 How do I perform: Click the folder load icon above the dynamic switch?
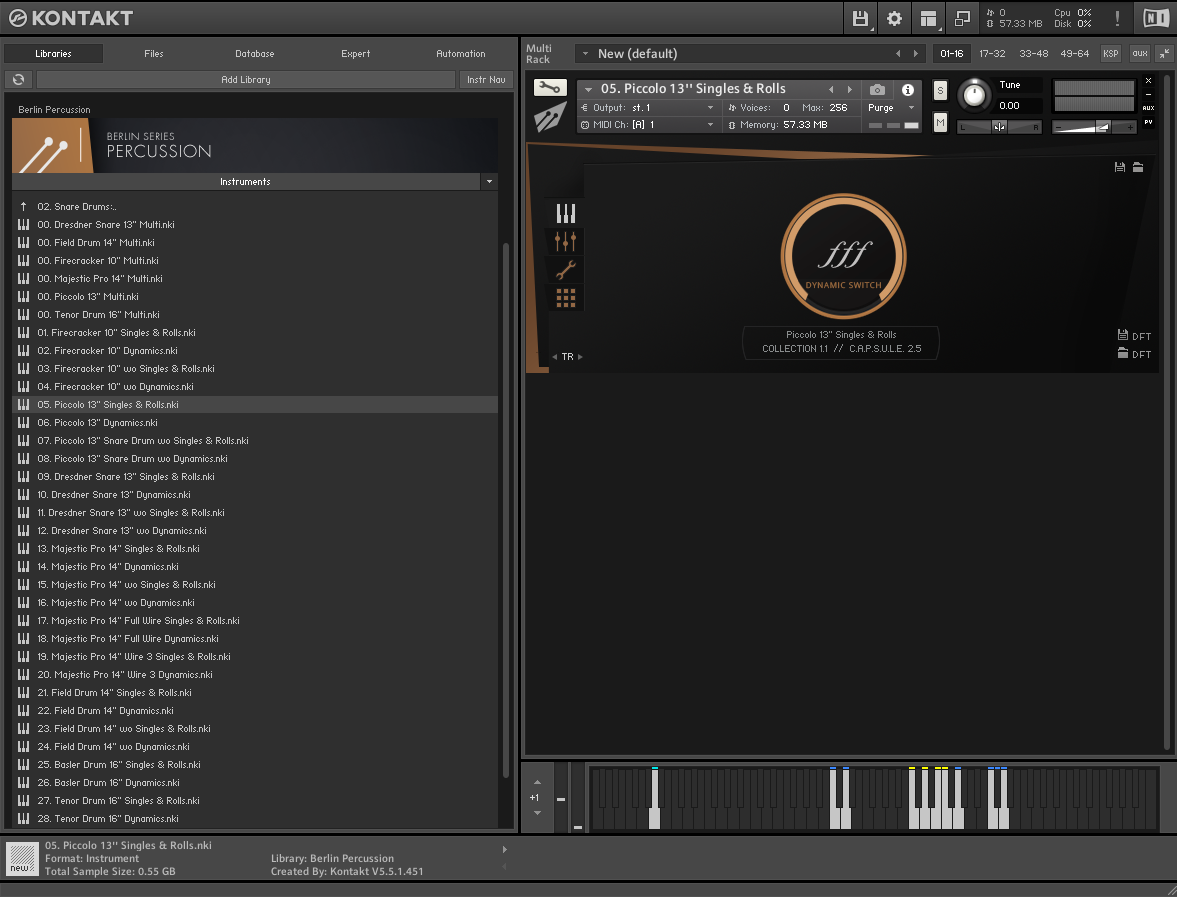(1138, 167)
